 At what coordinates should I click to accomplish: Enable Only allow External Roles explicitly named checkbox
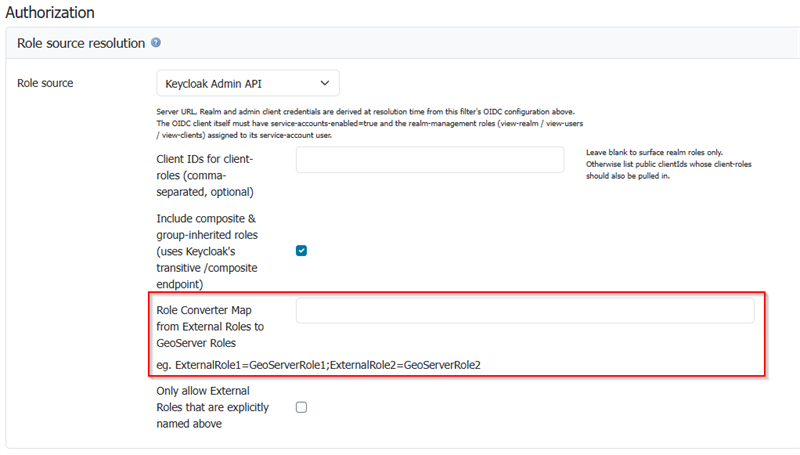coord(302,407)
